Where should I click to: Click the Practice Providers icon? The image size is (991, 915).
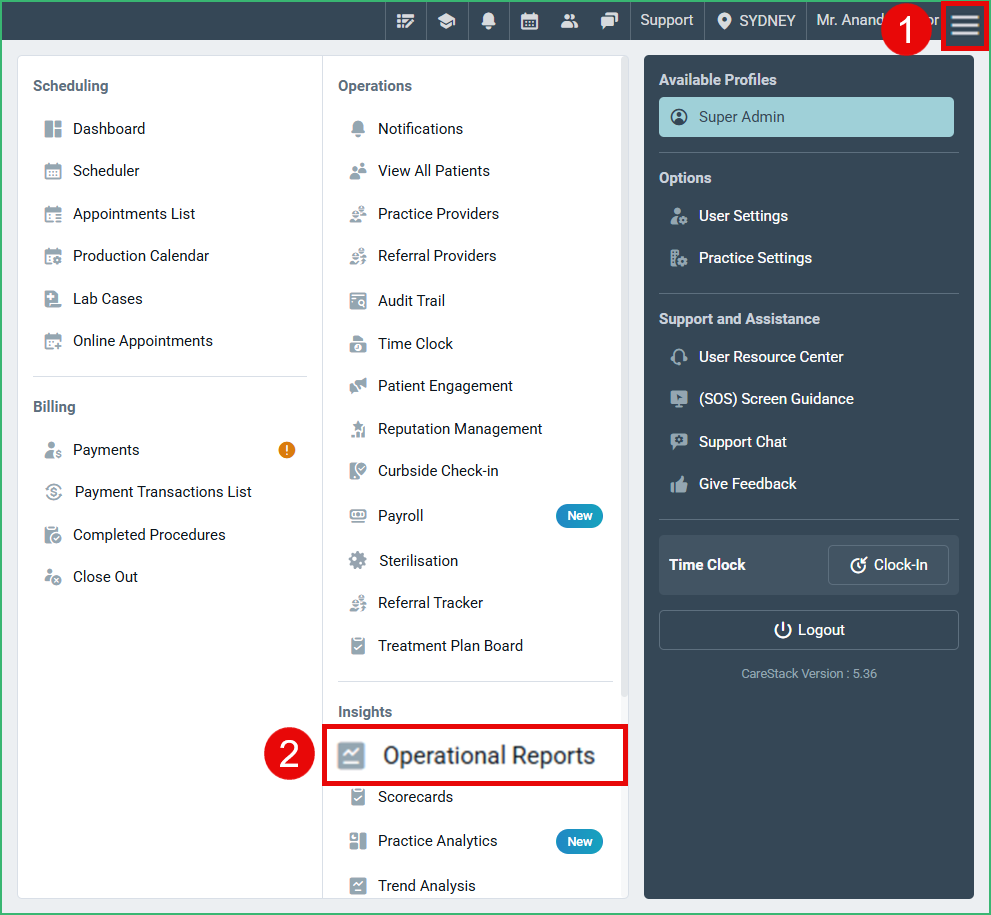358,214
